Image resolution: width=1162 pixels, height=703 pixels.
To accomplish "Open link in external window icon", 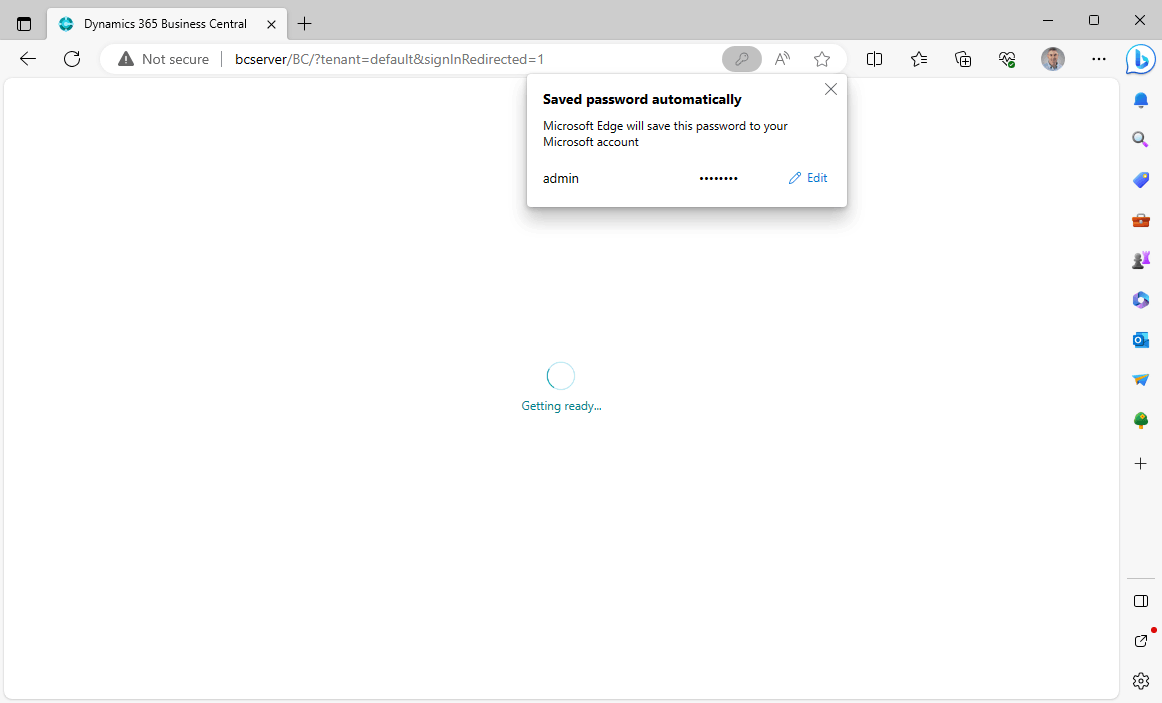I will click(x=1141, y=641).
